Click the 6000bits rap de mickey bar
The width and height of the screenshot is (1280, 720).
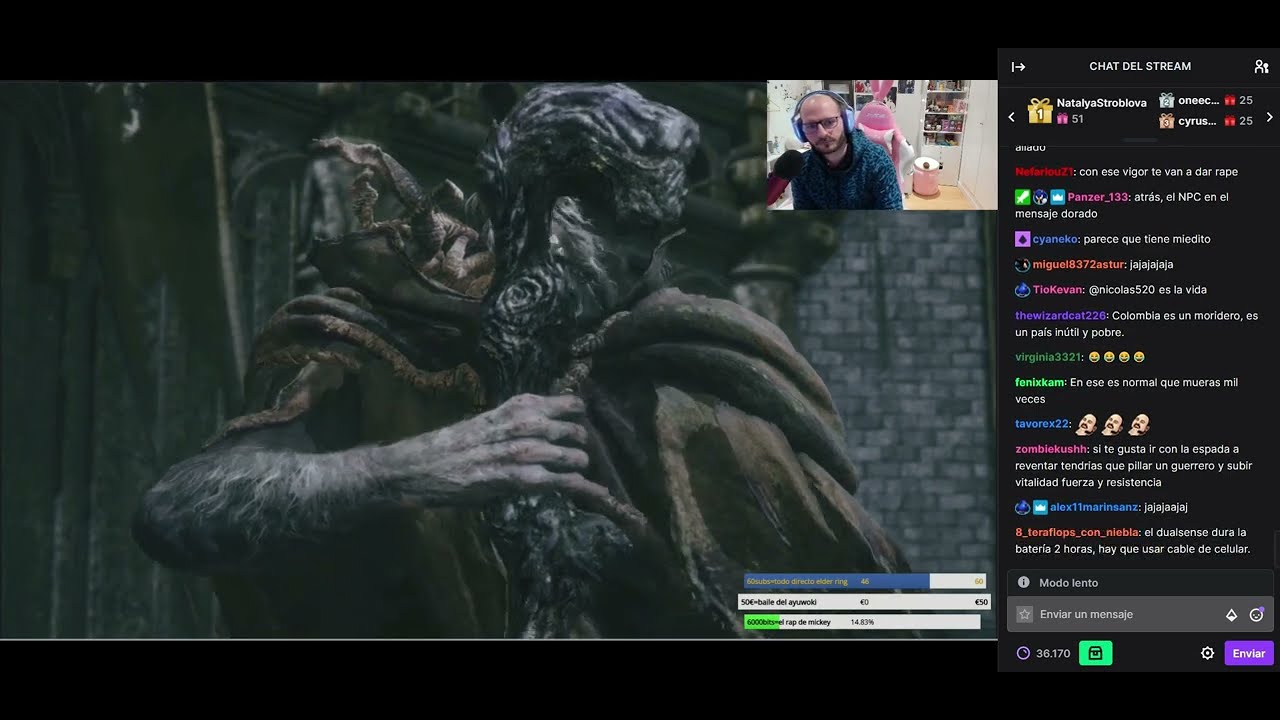pyautogui.click(x=862, y=622)
